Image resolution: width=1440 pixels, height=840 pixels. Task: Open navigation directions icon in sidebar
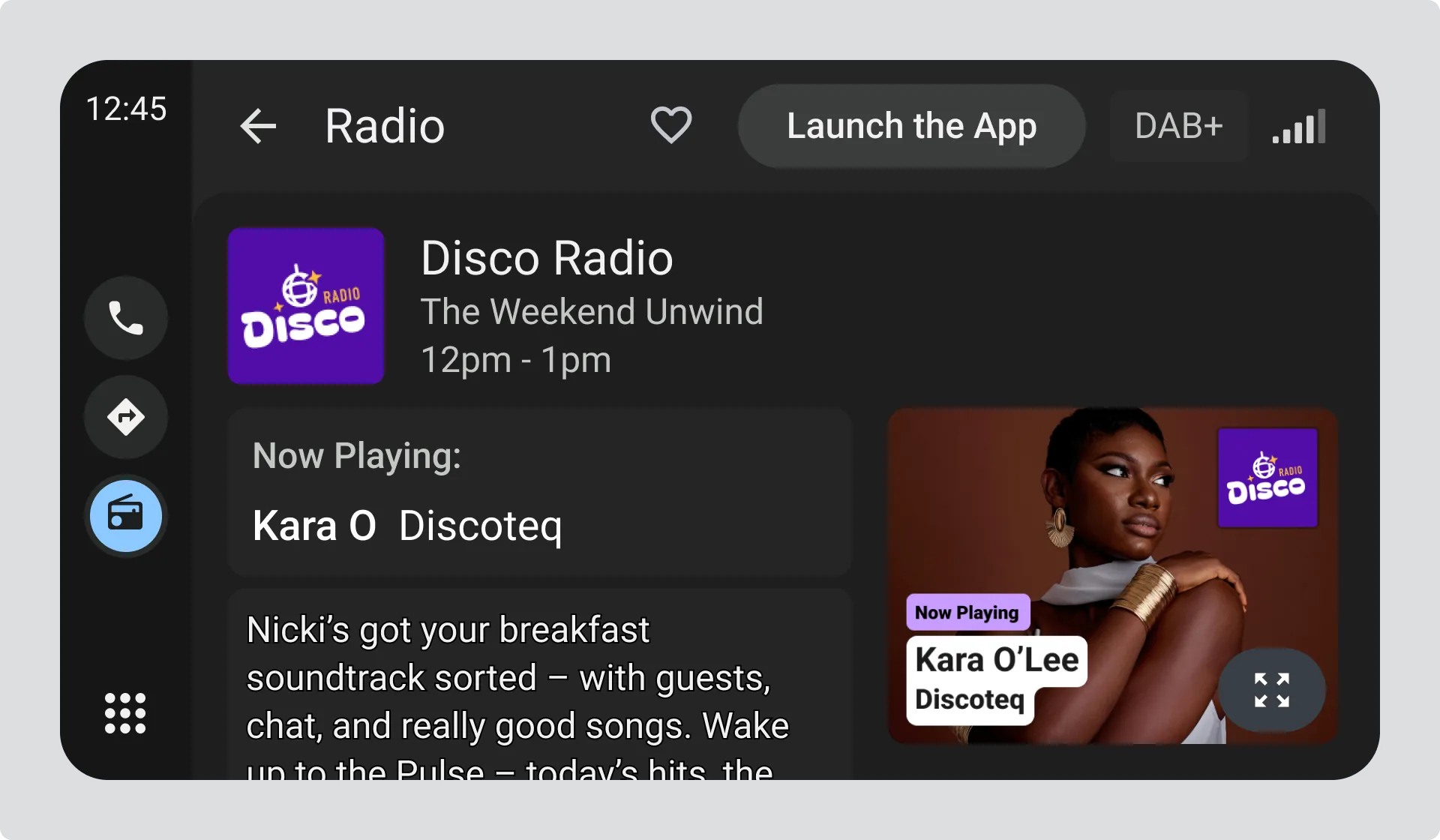126,417
